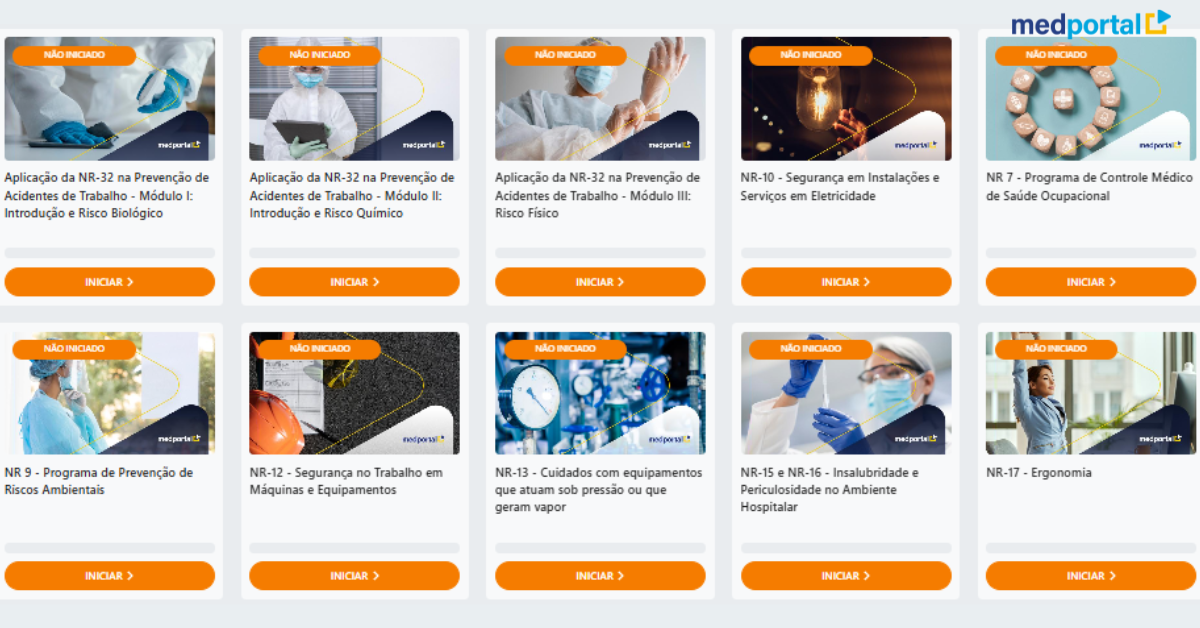This screenshot has width=1200, height=628.
Task: Start NR-12 Máquinas e Equipamentos course
Action: pos(354,576)
